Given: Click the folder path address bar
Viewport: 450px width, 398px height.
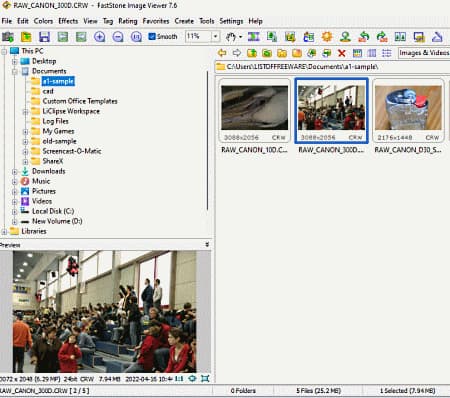Looking at the screenshot, I should click(x=332, y=67).
